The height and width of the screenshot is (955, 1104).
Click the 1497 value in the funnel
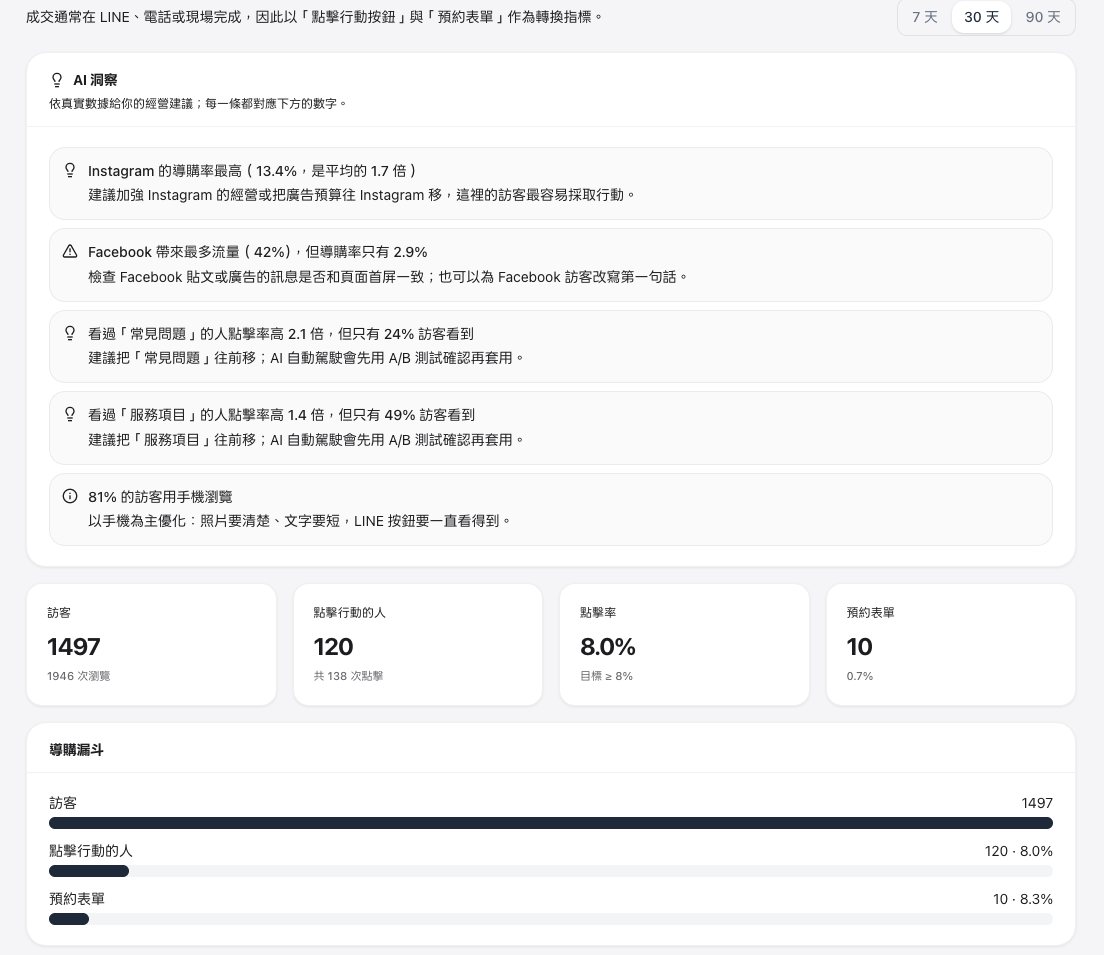pos(1037,803)
